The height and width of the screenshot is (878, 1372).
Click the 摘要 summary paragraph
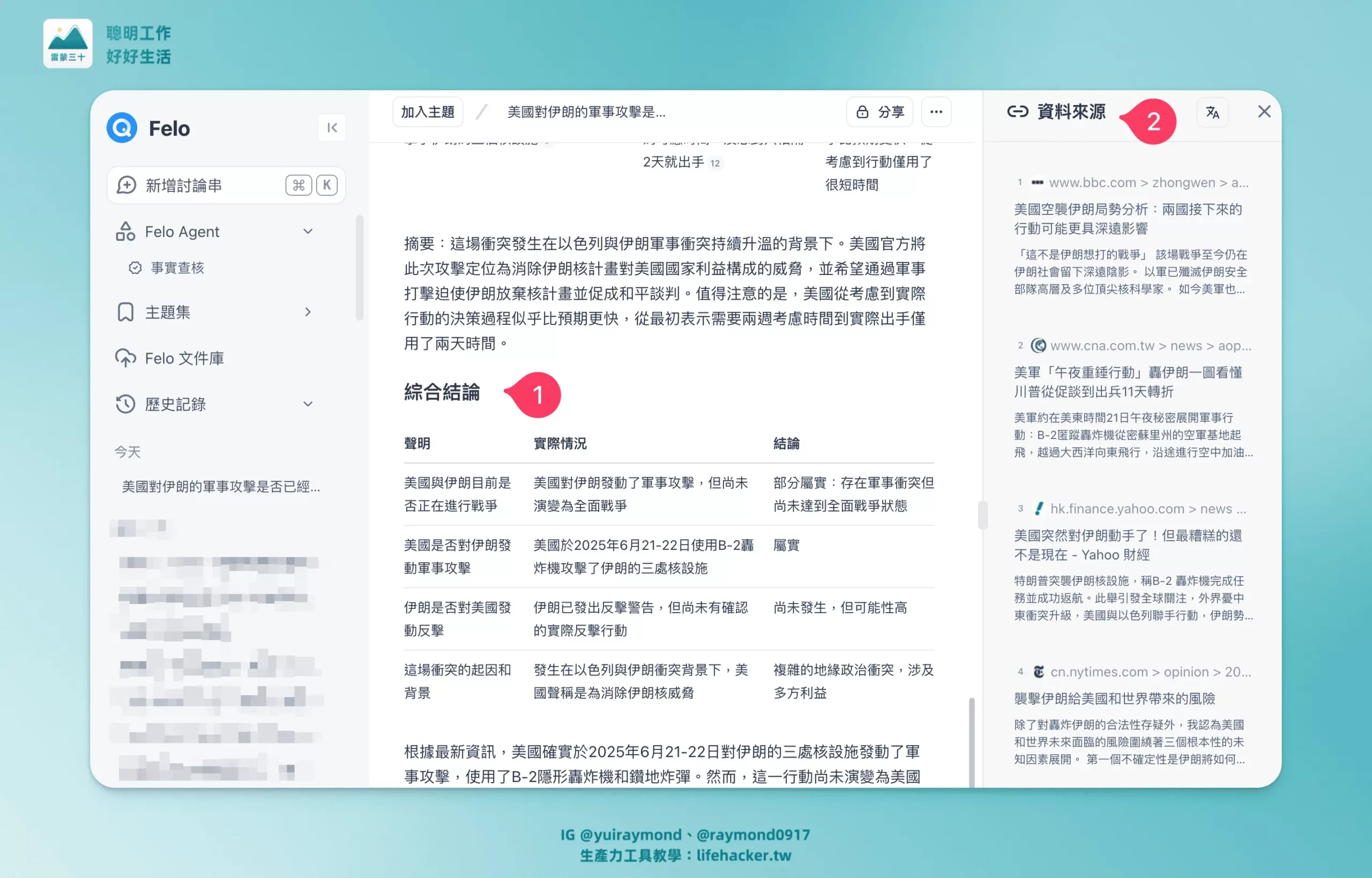point(665,294)
